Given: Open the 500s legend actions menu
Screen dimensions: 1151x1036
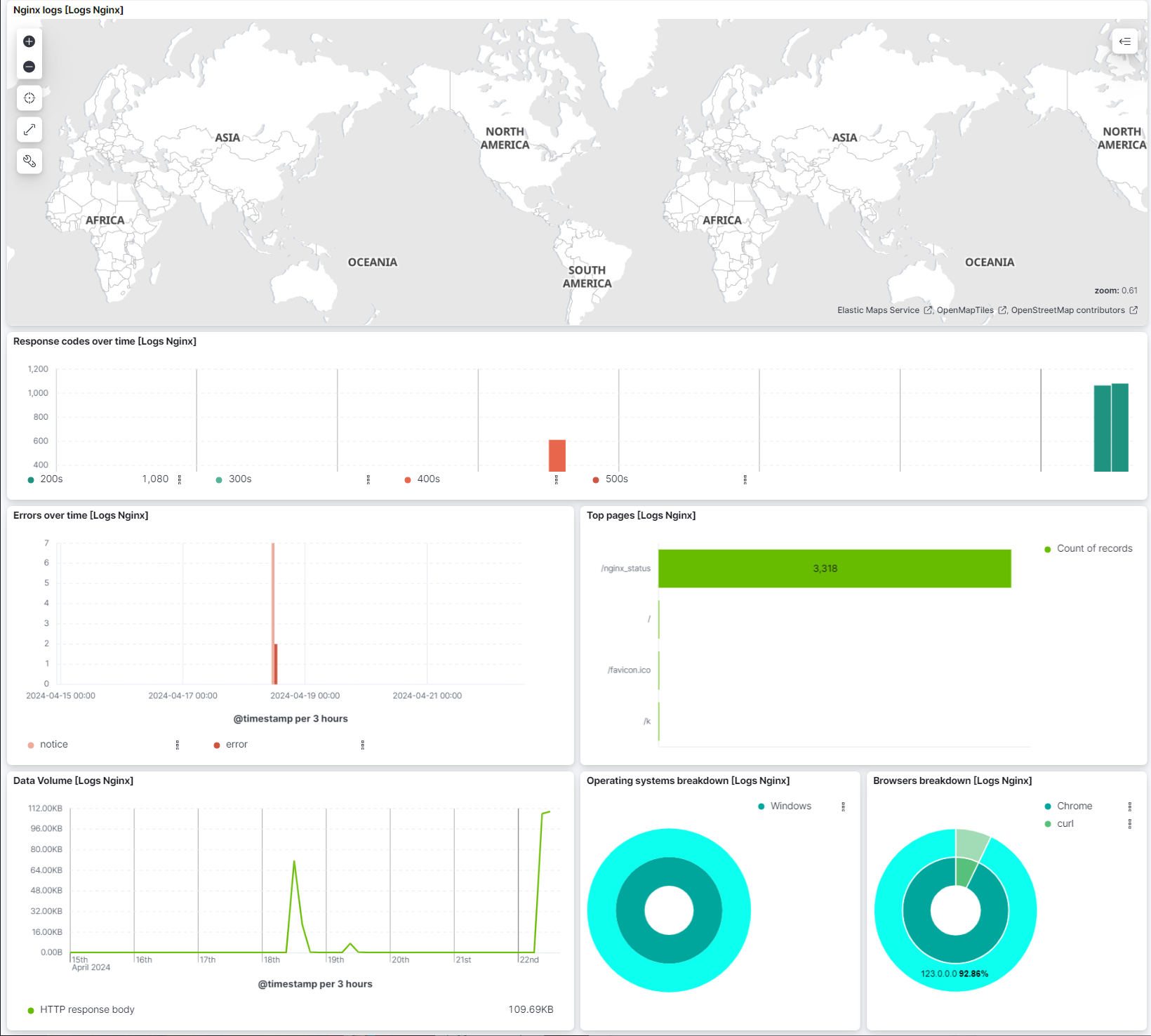Looking at the screenshot, I should tap(745, 479).
